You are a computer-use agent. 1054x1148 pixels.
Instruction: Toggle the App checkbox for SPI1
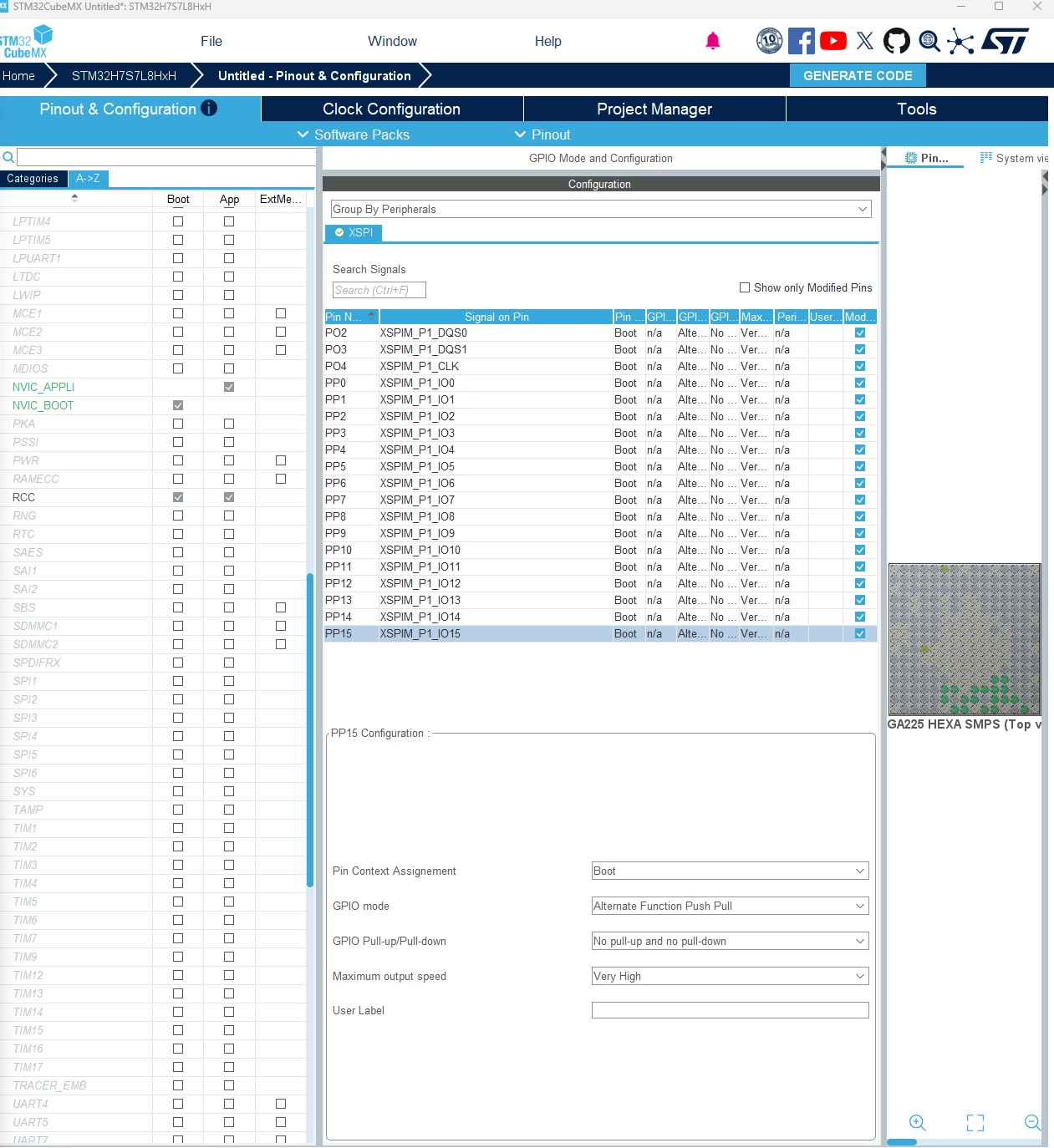point(229,681)
